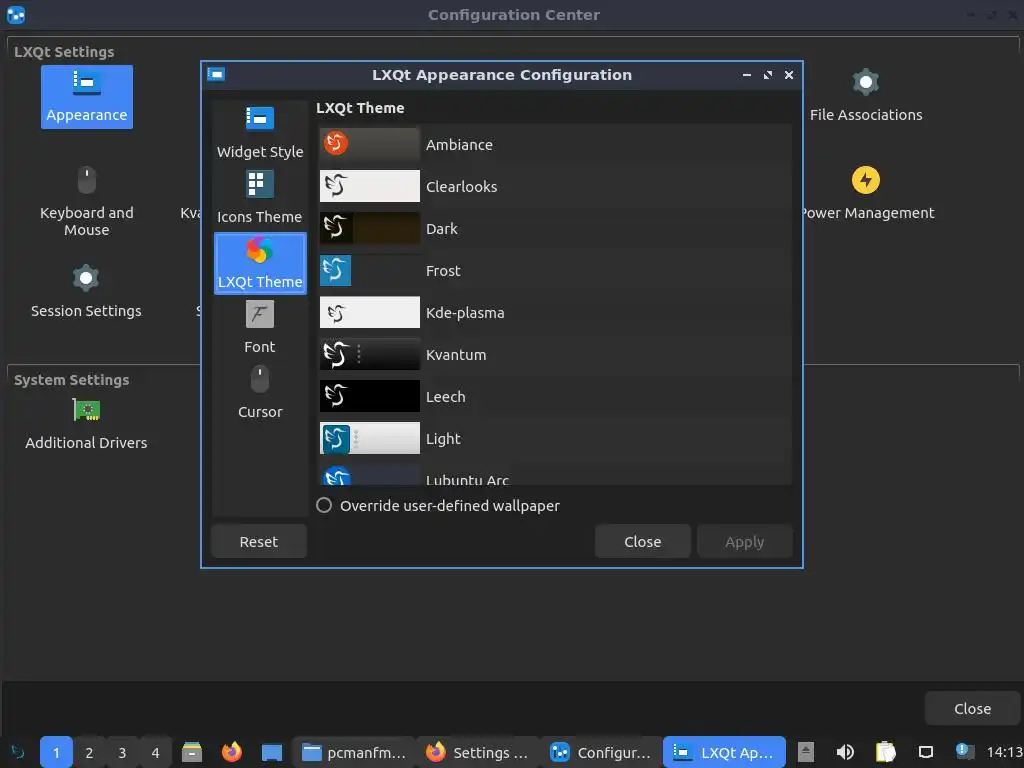Click the Kvantum theme preview thumbnail

(370, 354)
